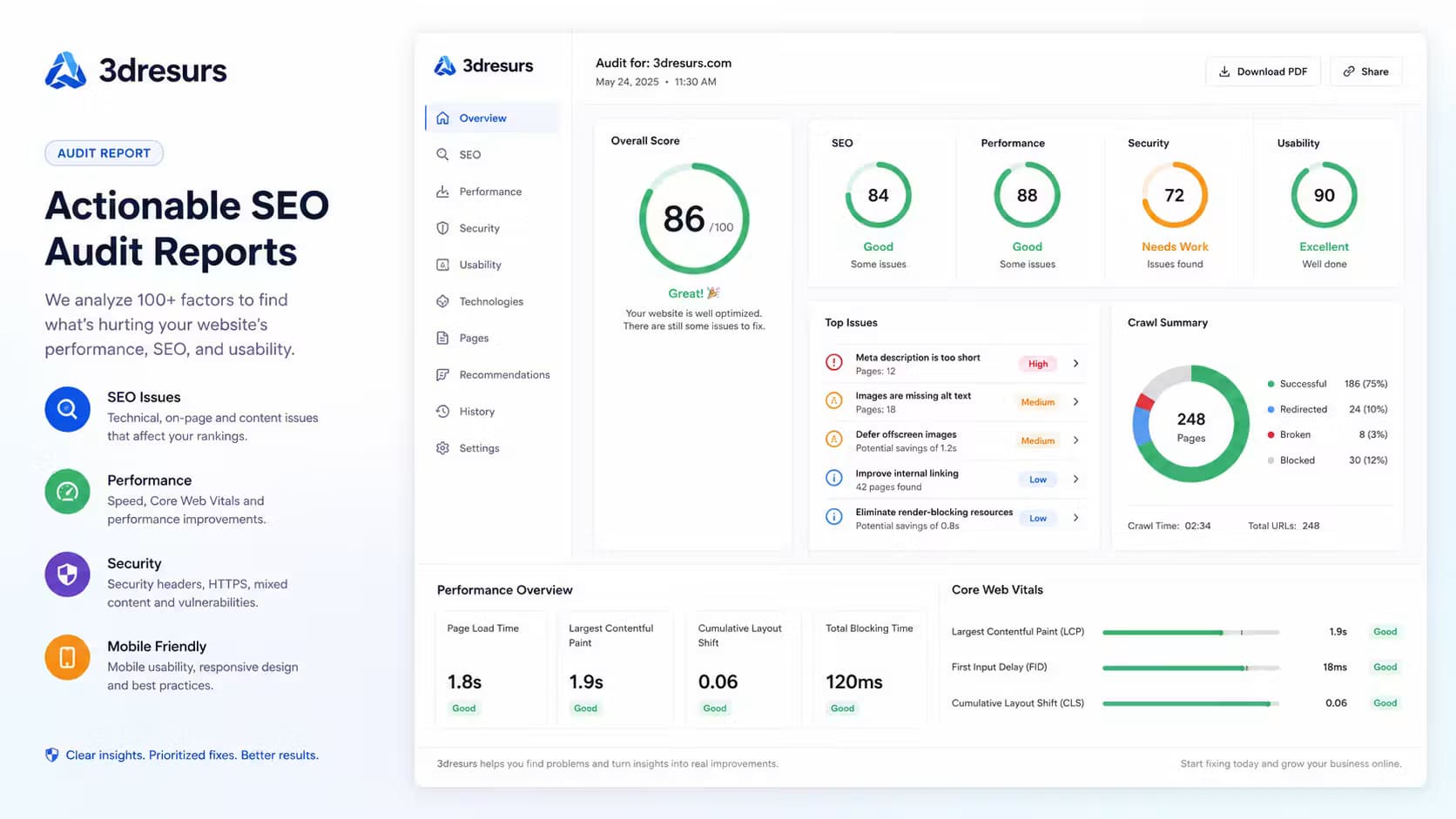Open the Technologies menu item
Screen dimensions: 1456x819
pyautogui.click(x=492, y=301)
